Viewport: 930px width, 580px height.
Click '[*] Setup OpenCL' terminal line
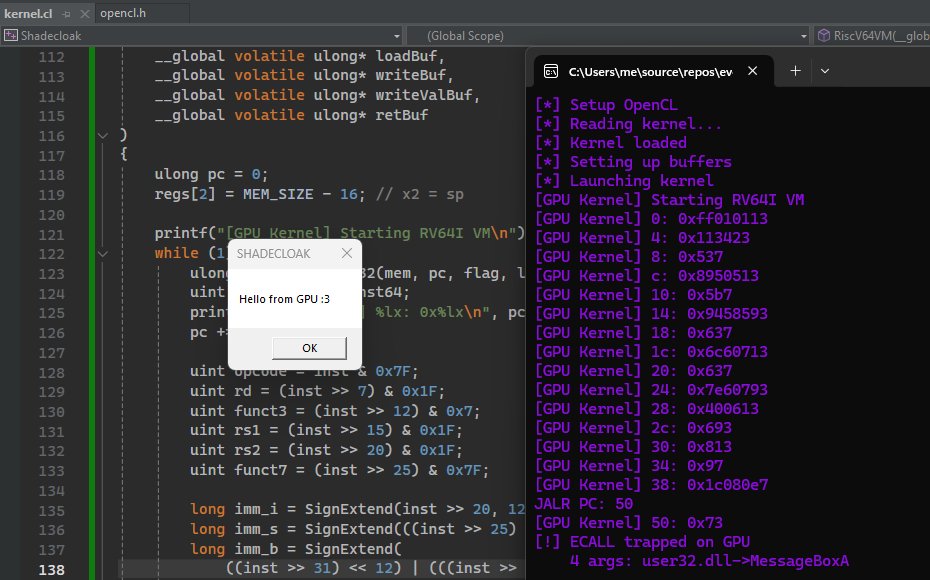point(606,105)
